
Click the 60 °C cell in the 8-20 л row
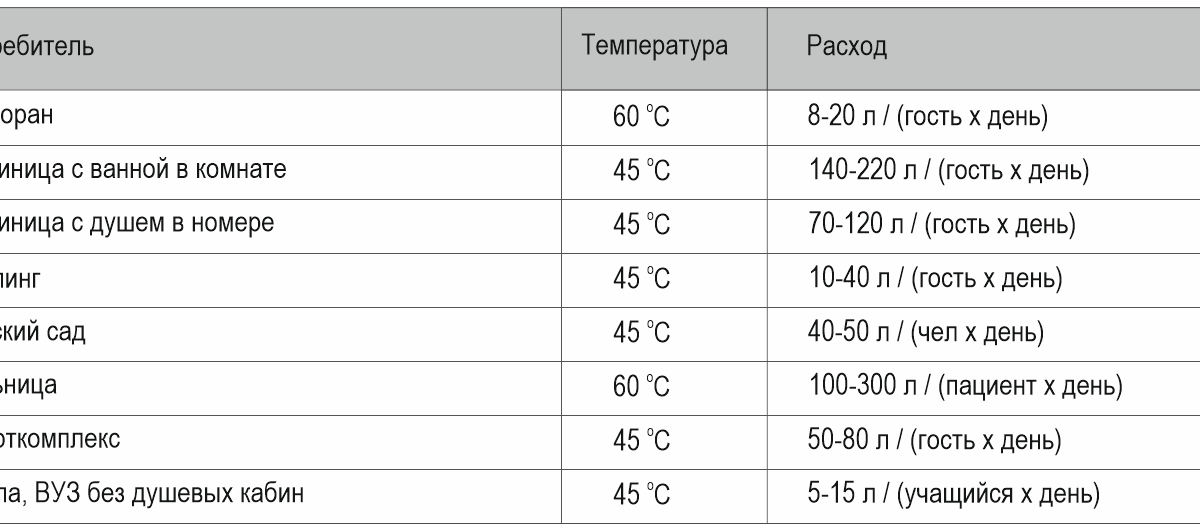641,117
